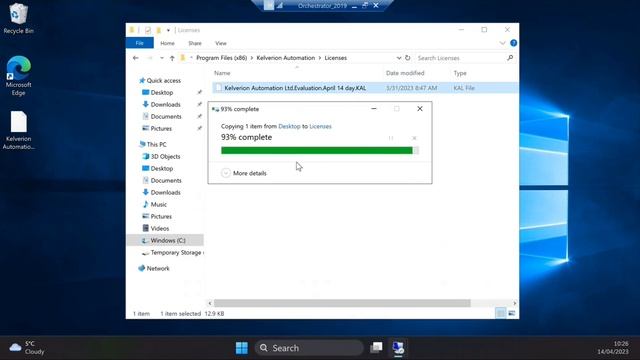The height and width of the screenshot is (360, 640).
Task: Select Network in navigation pane
Action: (158, 268)
